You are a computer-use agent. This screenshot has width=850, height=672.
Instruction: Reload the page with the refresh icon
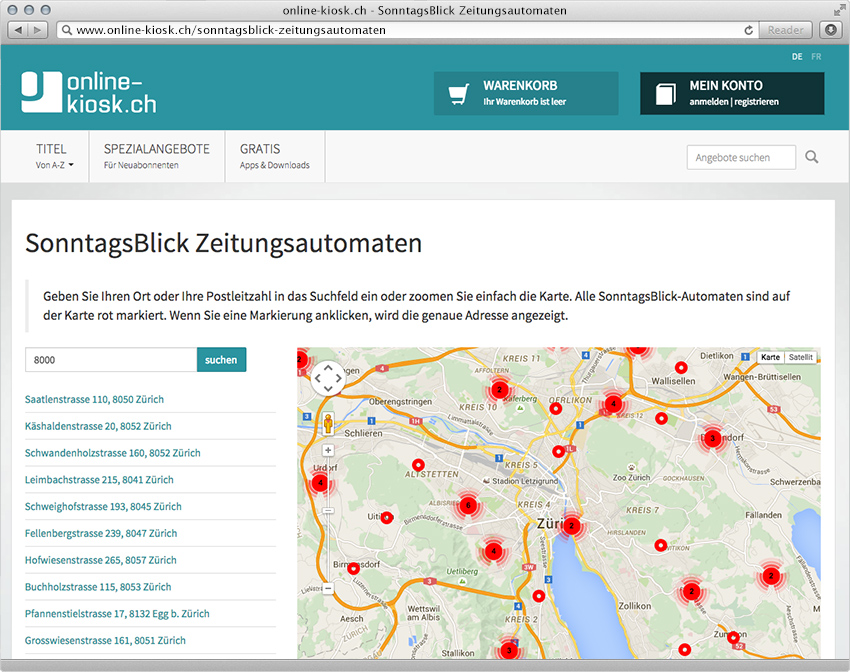pos(748,30)
